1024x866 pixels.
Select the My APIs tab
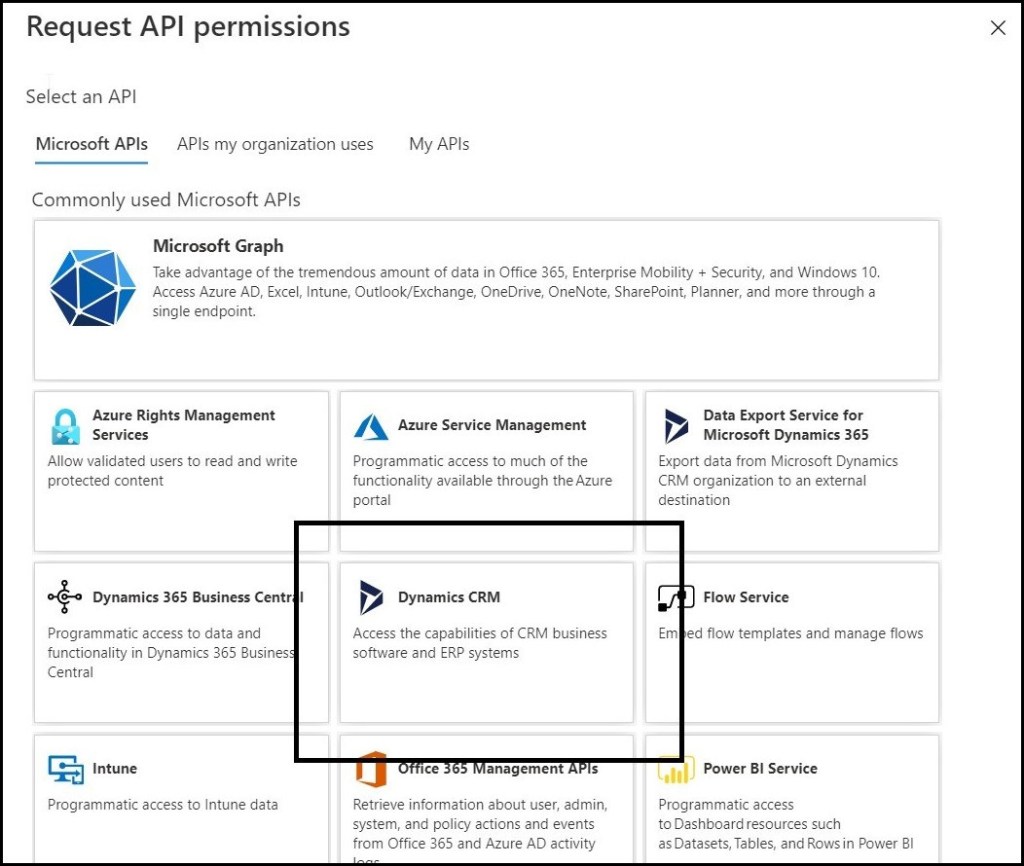point(439,144)
